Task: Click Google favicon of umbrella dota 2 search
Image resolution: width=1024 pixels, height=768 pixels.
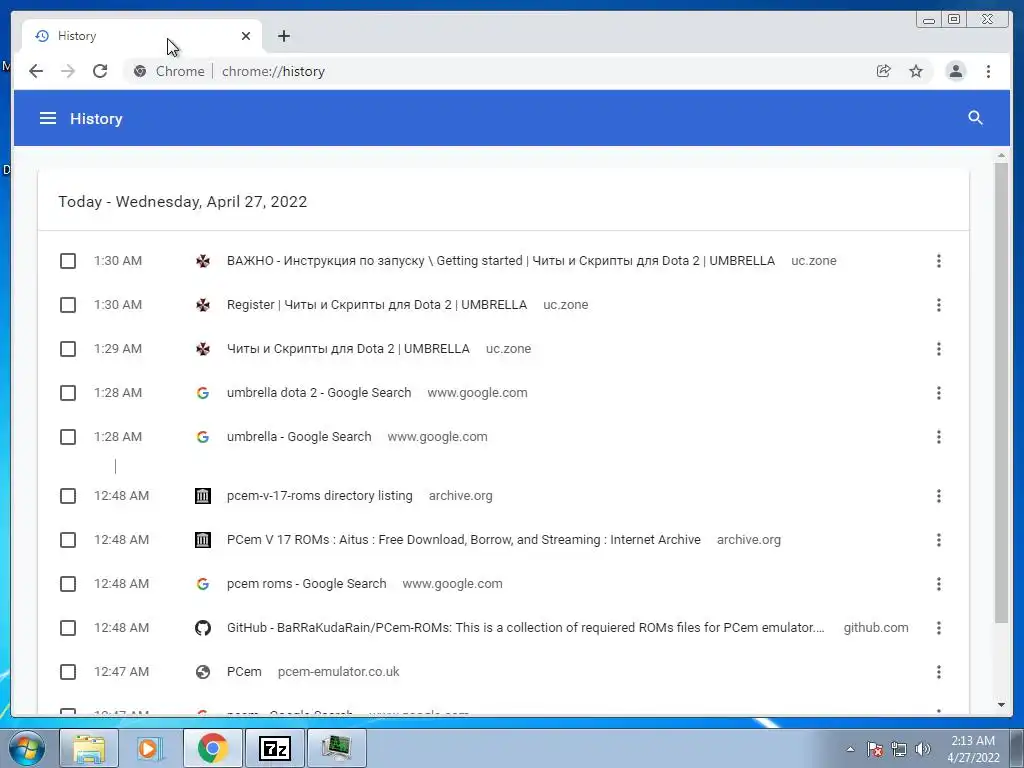Action: (x=203, y=392)
